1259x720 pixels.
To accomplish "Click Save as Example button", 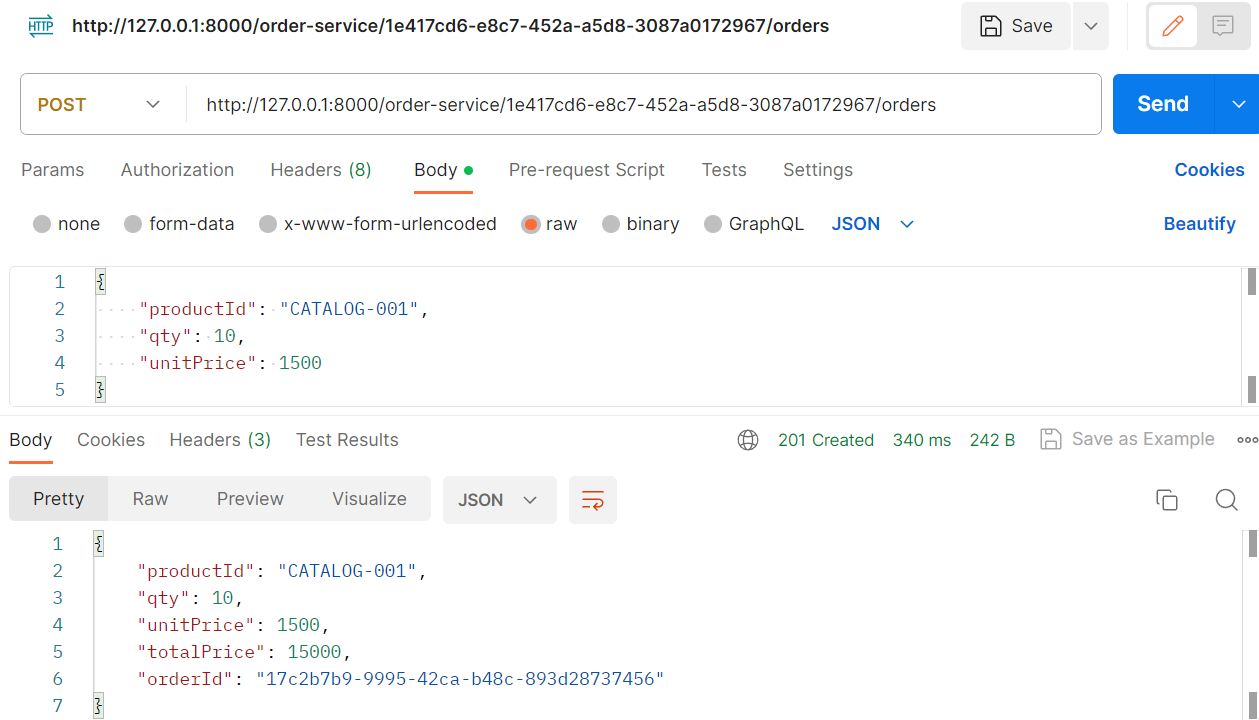I will (1127, 439).
